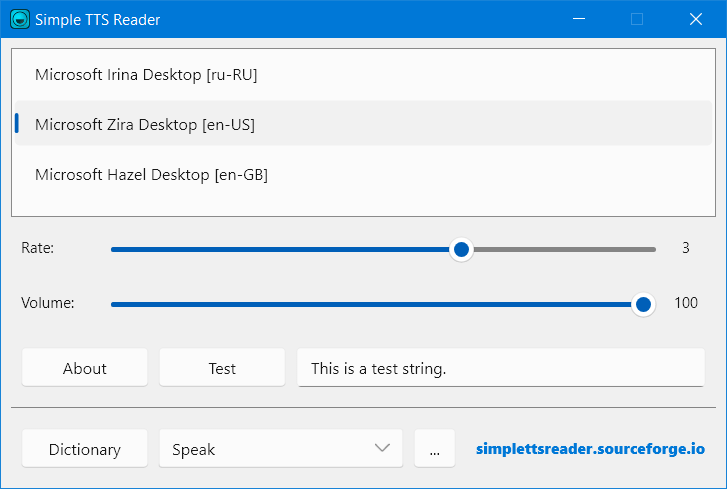Choose the Microsoft Zira Desktop voice
This screenshot has width=727, height=489.
145,124
